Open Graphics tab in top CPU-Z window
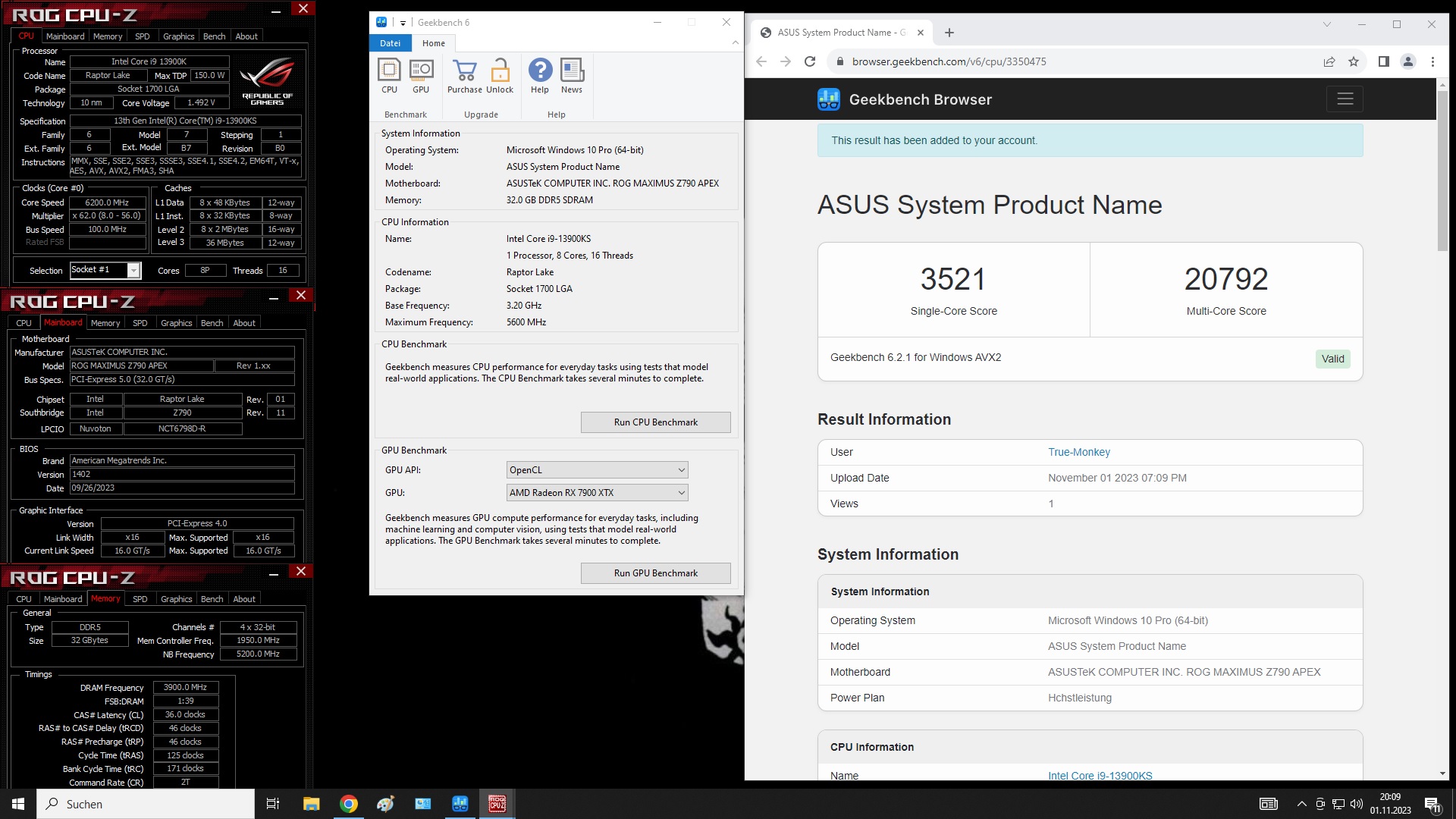Image resolution: width=1456 pixels, height=819 pixels. 178,36
